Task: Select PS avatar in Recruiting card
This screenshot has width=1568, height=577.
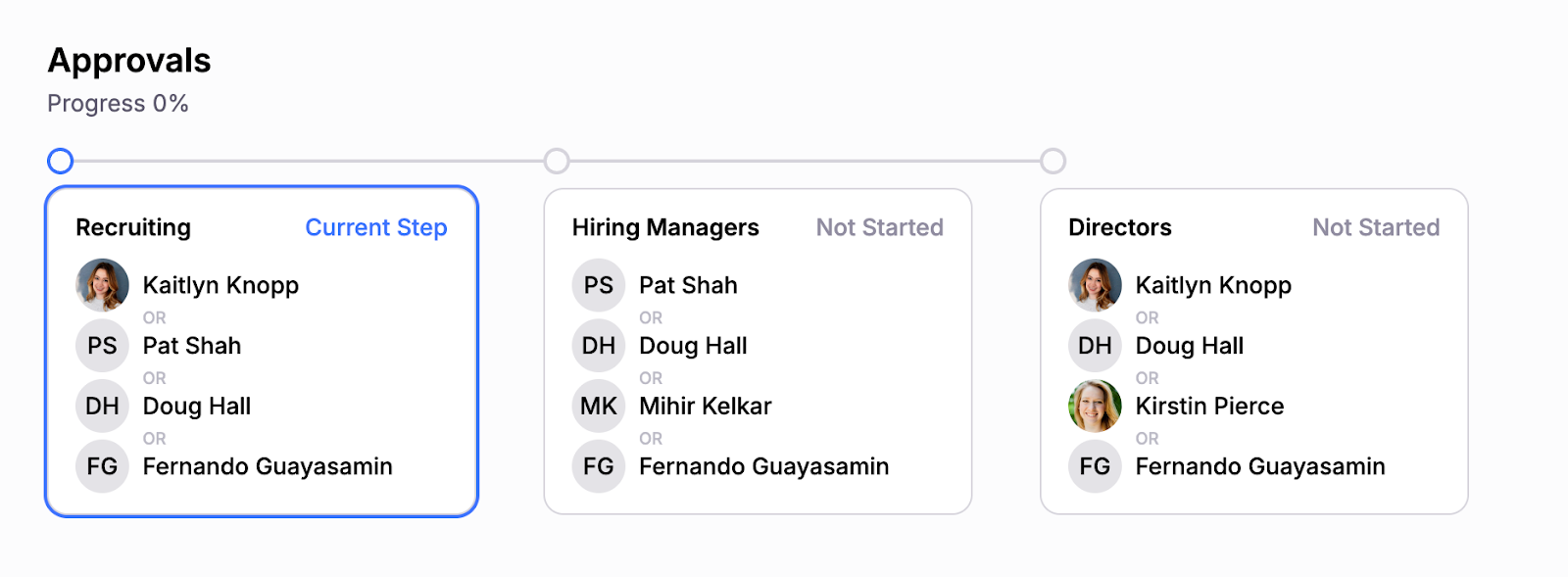Action: (x=102, y=346)
